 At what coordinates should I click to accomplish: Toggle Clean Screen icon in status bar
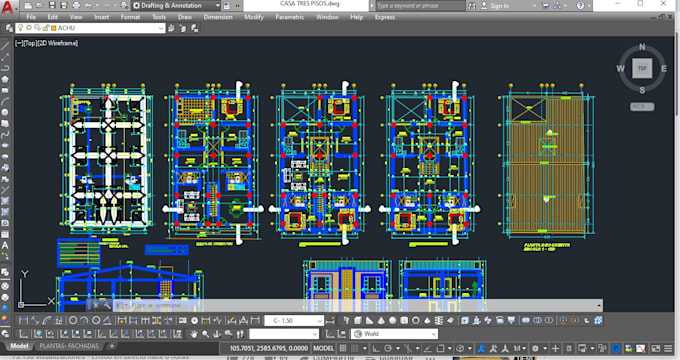[656, 348]
